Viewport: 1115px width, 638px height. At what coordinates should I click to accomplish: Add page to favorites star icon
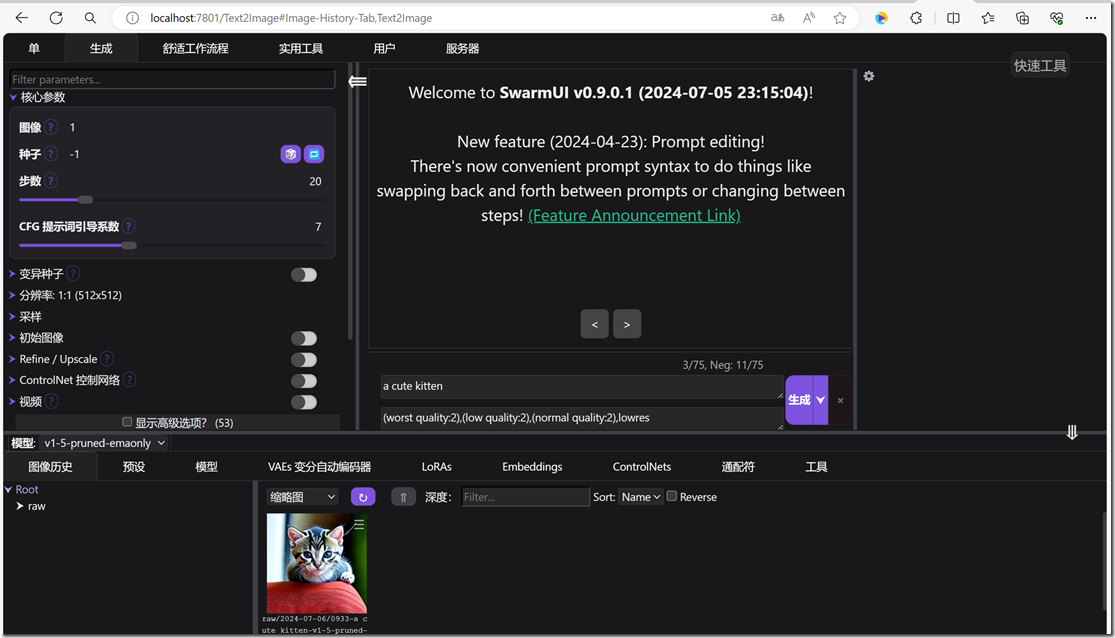pos(840,18)
